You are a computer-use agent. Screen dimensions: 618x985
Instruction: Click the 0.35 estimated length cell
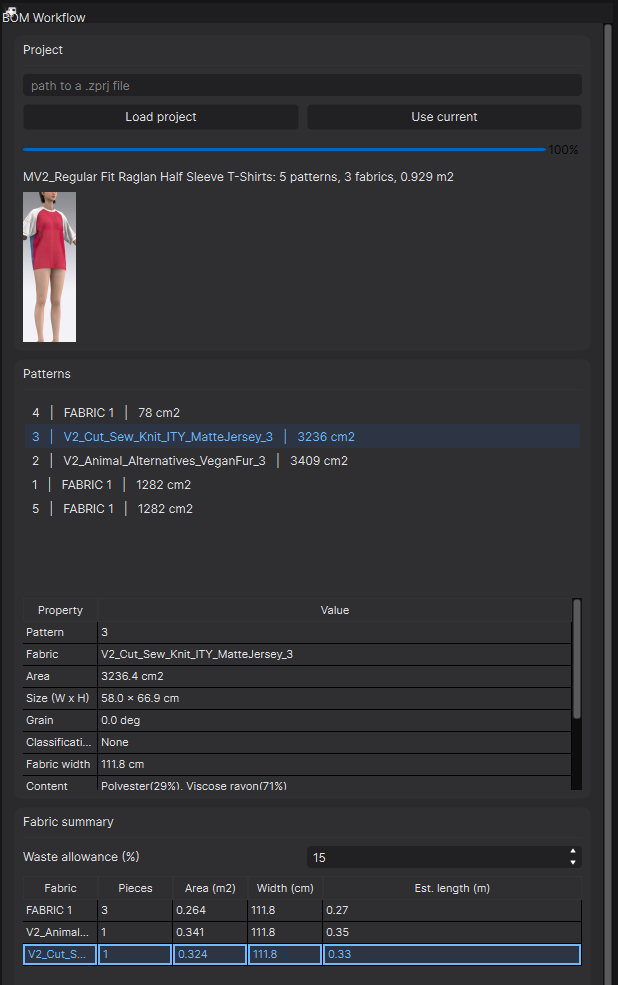452,932
